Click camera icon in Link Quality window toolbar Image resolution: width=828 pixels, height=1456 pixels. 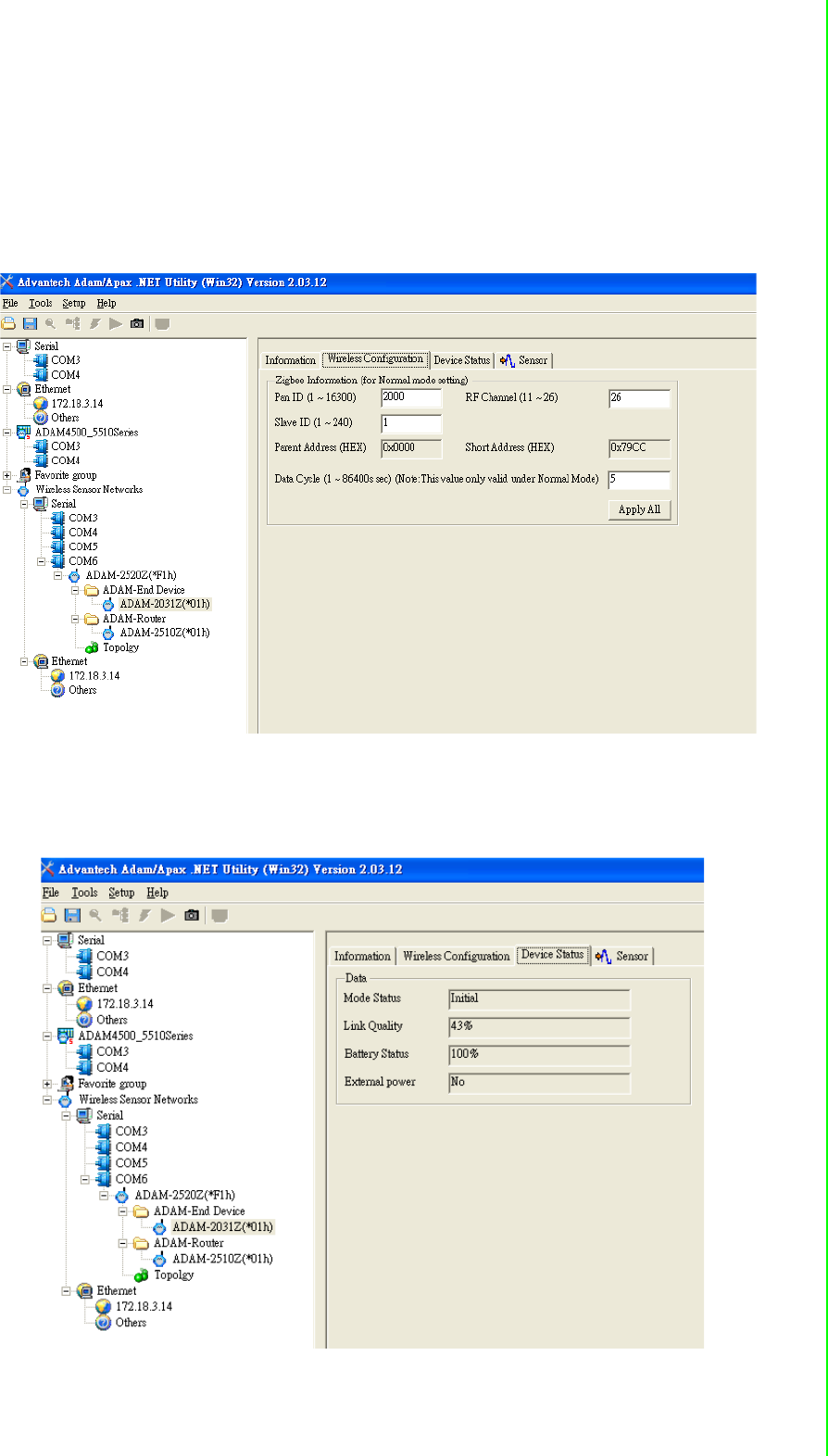[x=192, y=915]
